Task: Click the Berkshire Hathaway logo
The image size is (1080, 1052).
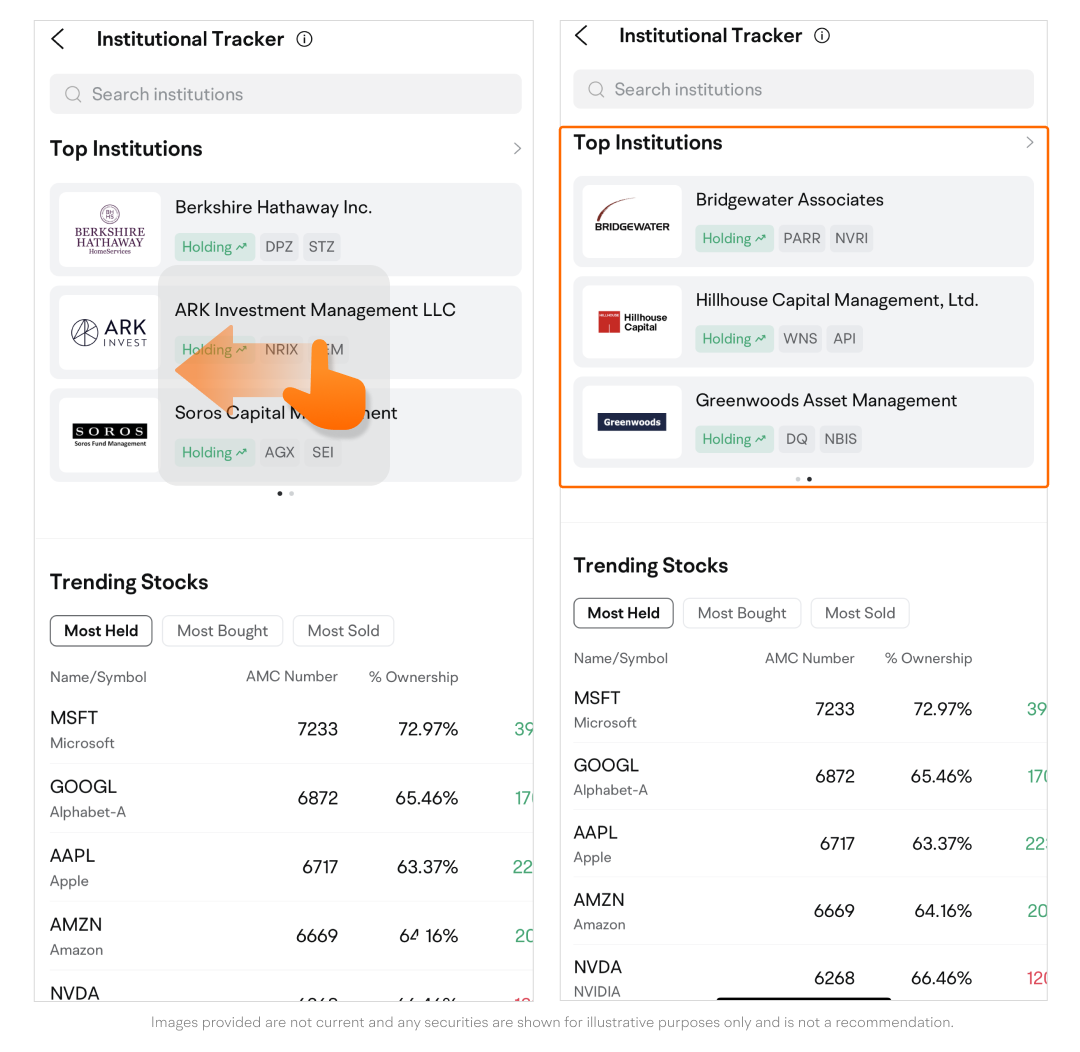Action: point(110,229)
